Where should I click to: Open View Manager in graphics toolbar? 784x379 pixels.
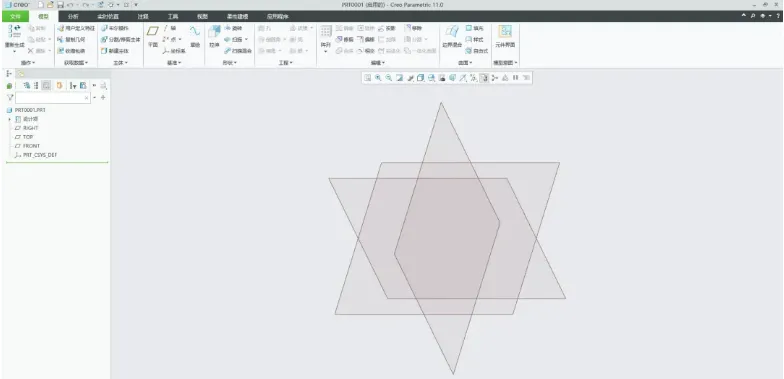click(442, 78)
